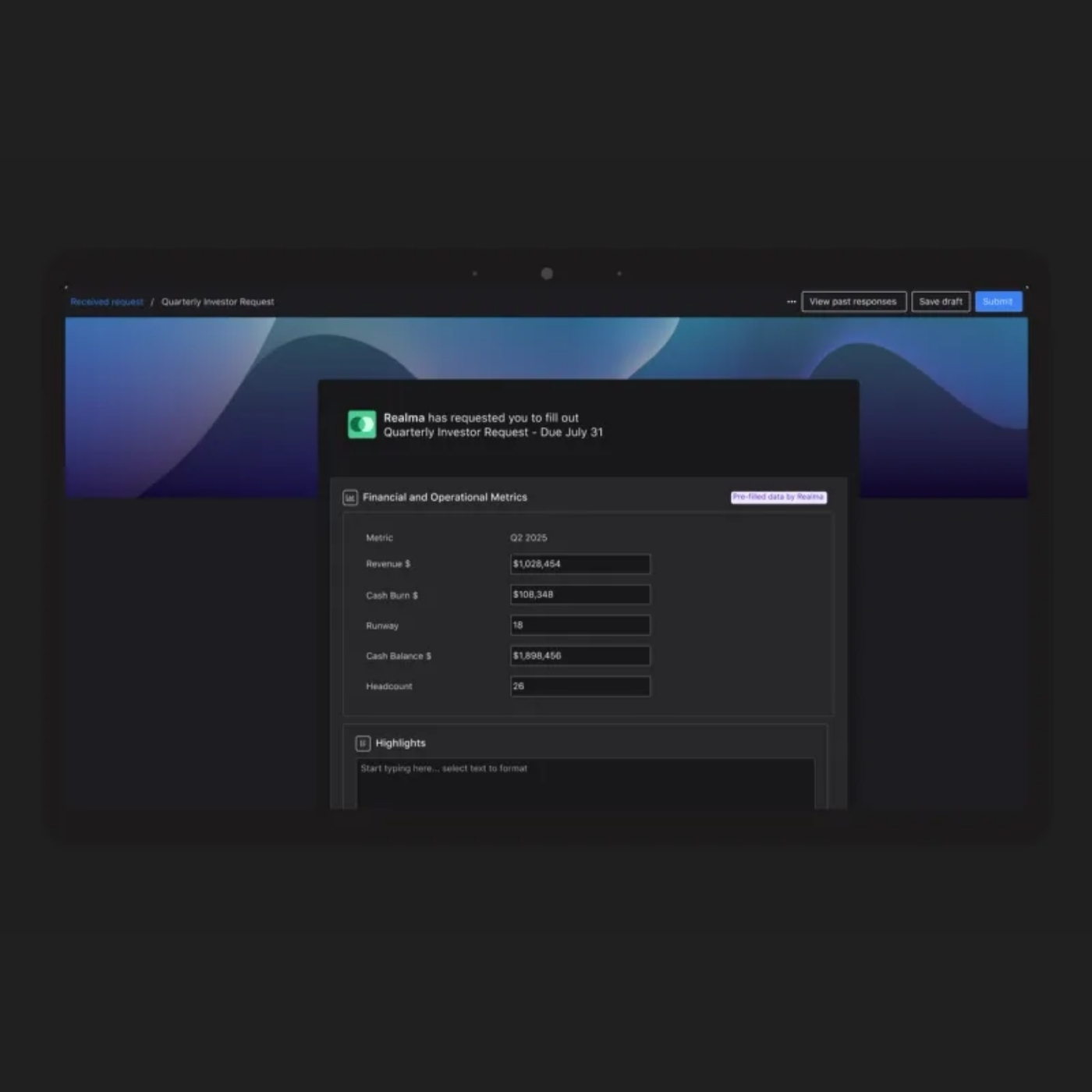Click the View past responses button
The image size is (1092, 1092).
[x=854, y=302]
